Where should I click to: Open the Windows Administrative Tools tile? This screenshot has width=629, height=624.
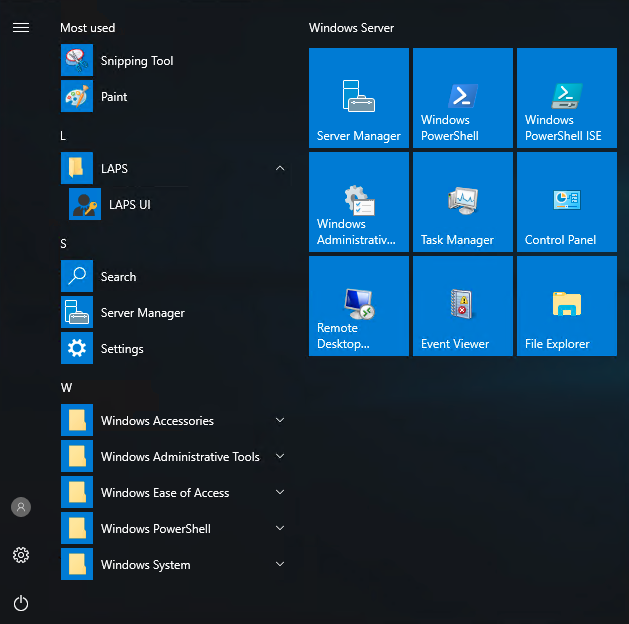359,202
